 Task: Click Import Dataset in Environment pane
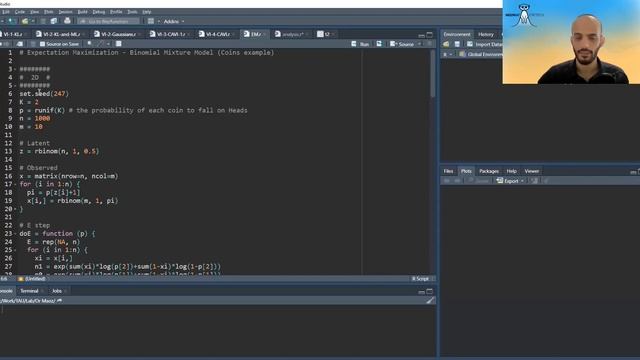485,44
